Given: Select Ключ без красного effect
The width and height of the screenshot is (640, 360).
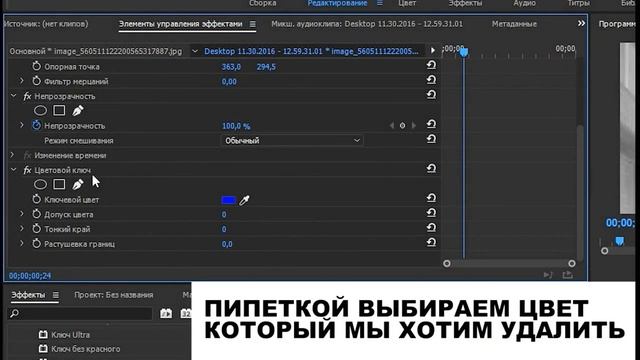Looking at the screenshot, I should (x=85, y=349).
